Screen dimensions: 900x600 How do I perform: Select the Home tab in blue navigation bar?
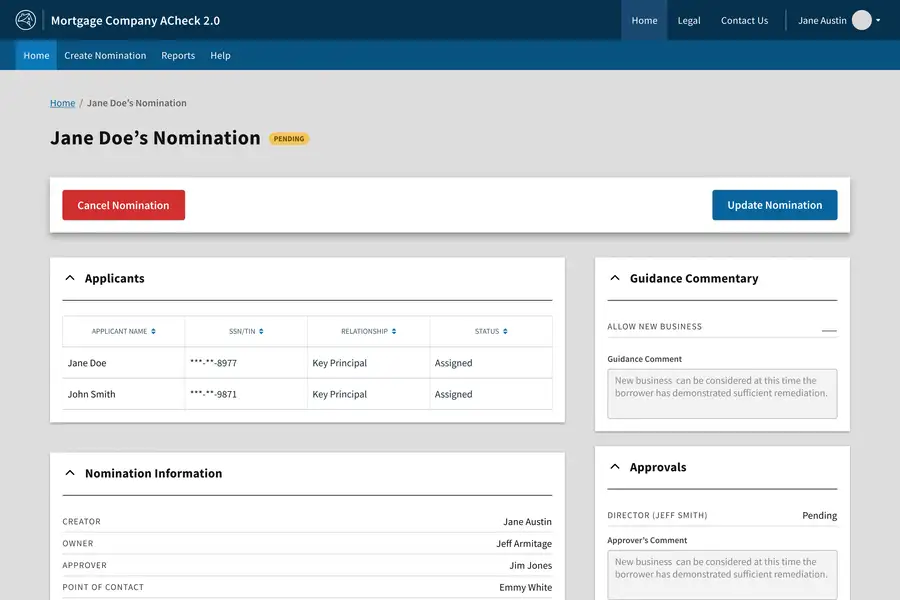tap(36, 55)
